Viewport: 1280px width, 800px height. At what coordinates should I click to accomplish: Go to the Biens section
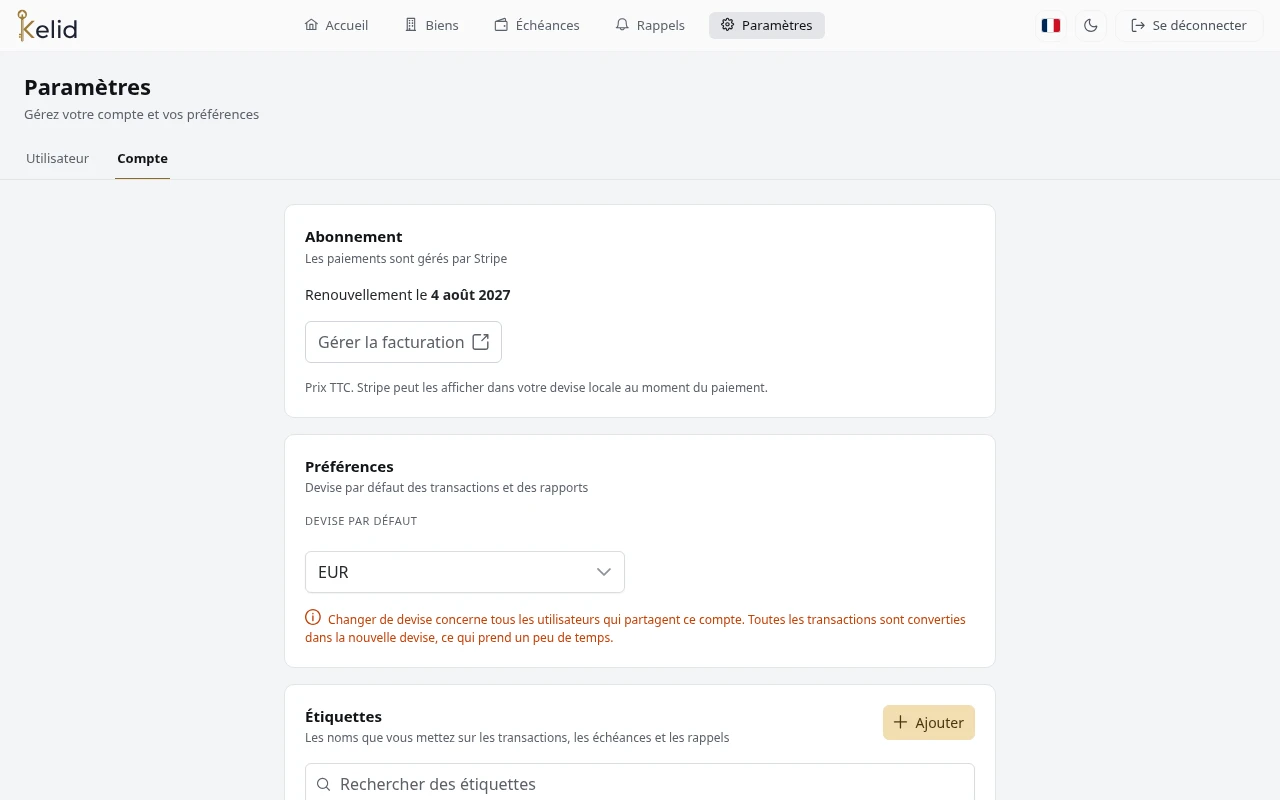(431, 25)
